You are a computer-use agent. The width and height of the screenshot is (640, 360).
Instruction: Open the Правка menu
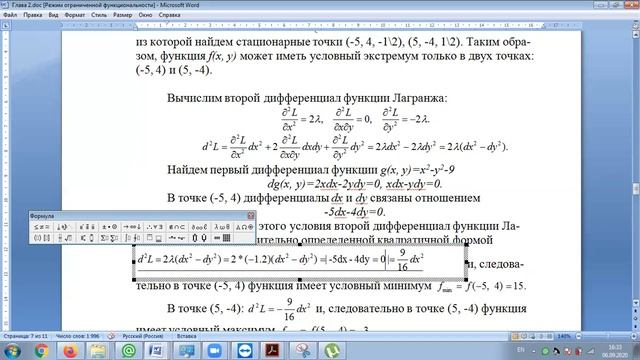pos(33,15)
